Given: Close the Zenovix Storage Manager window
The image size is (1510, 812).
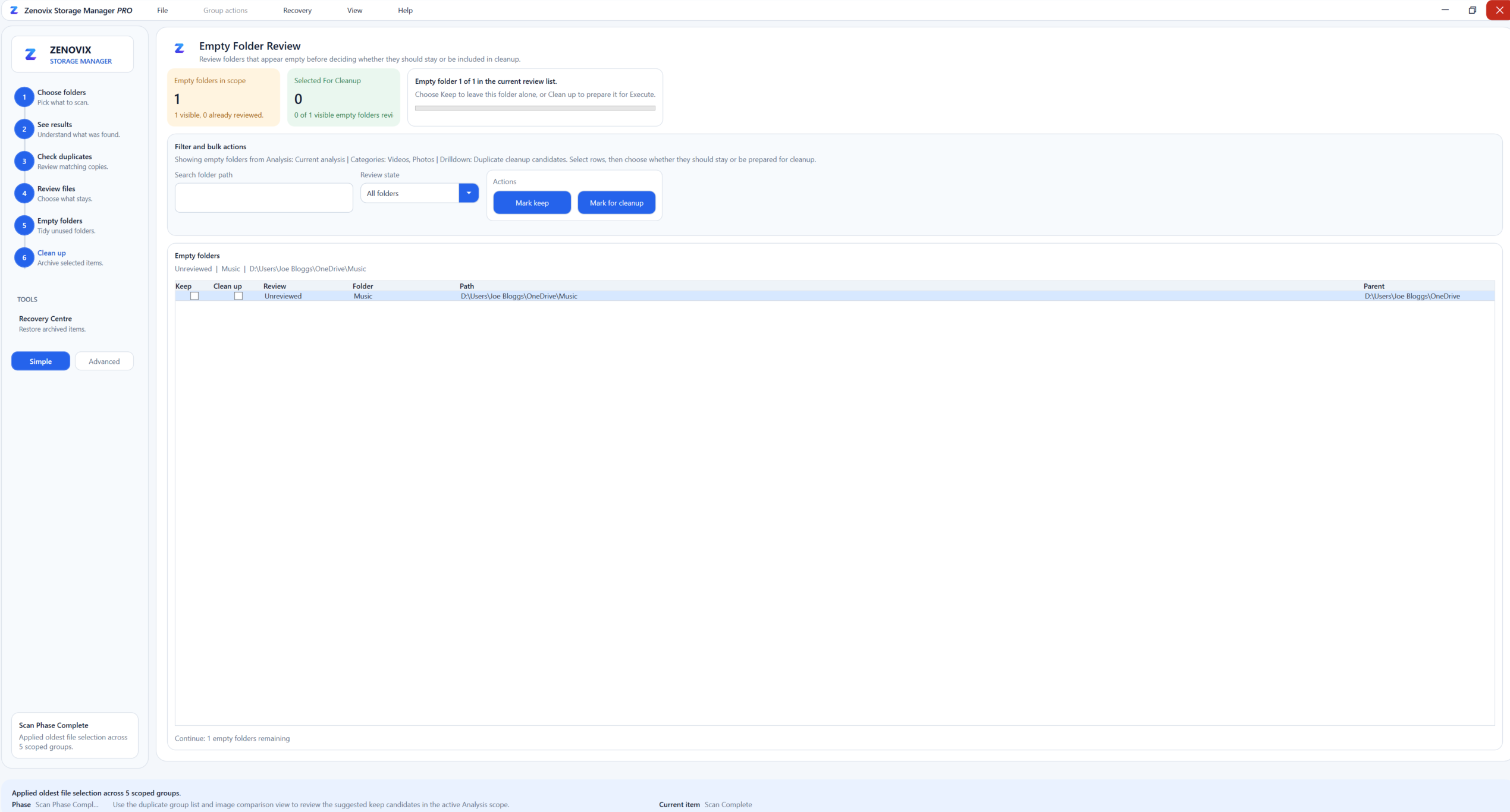Looking at the screenshot, I should pyautogui.click(x=1499, y=10).
